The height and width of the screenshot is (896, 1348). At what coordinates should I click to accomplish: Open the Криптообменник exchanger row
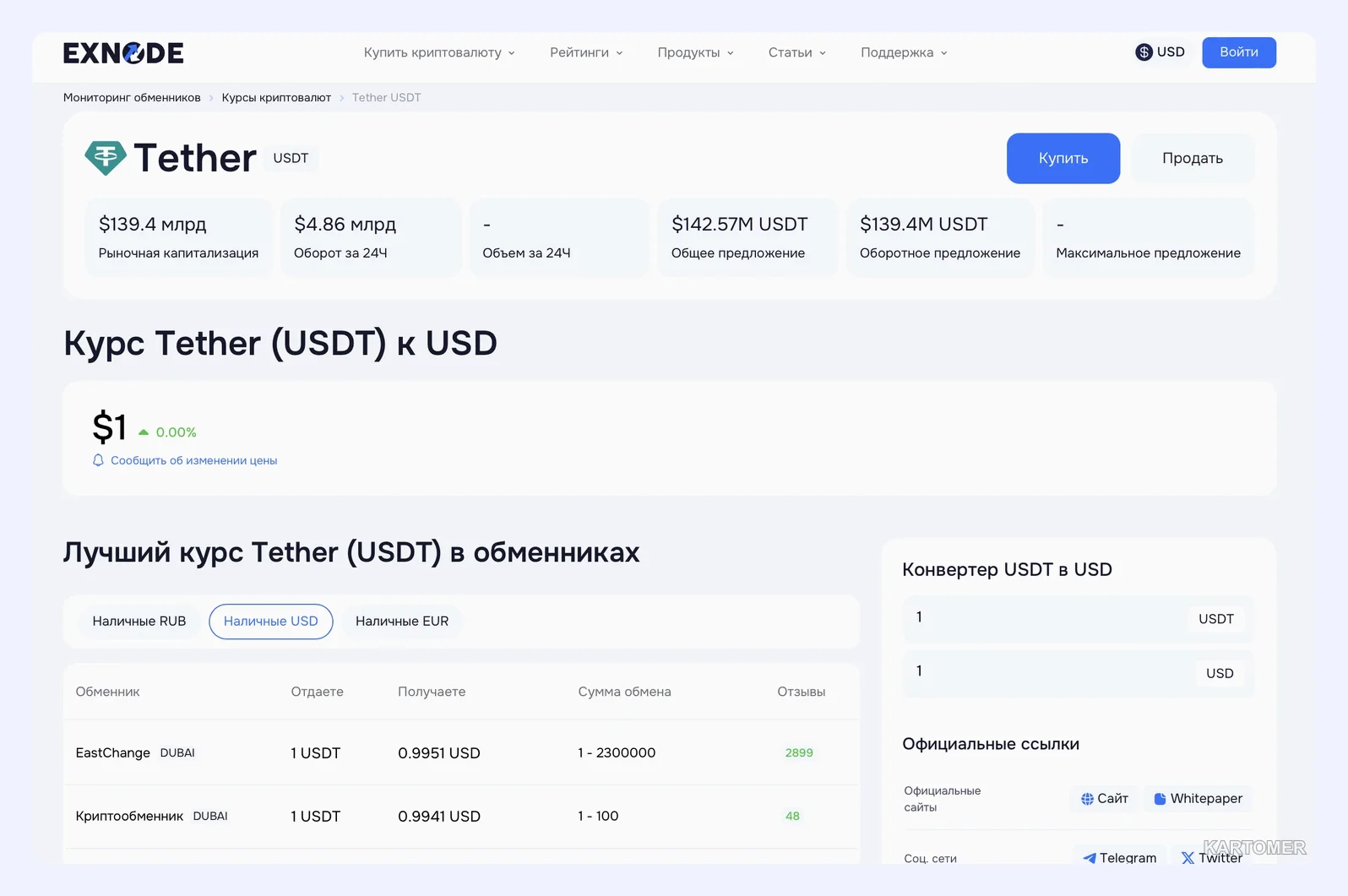click(461, 817)
